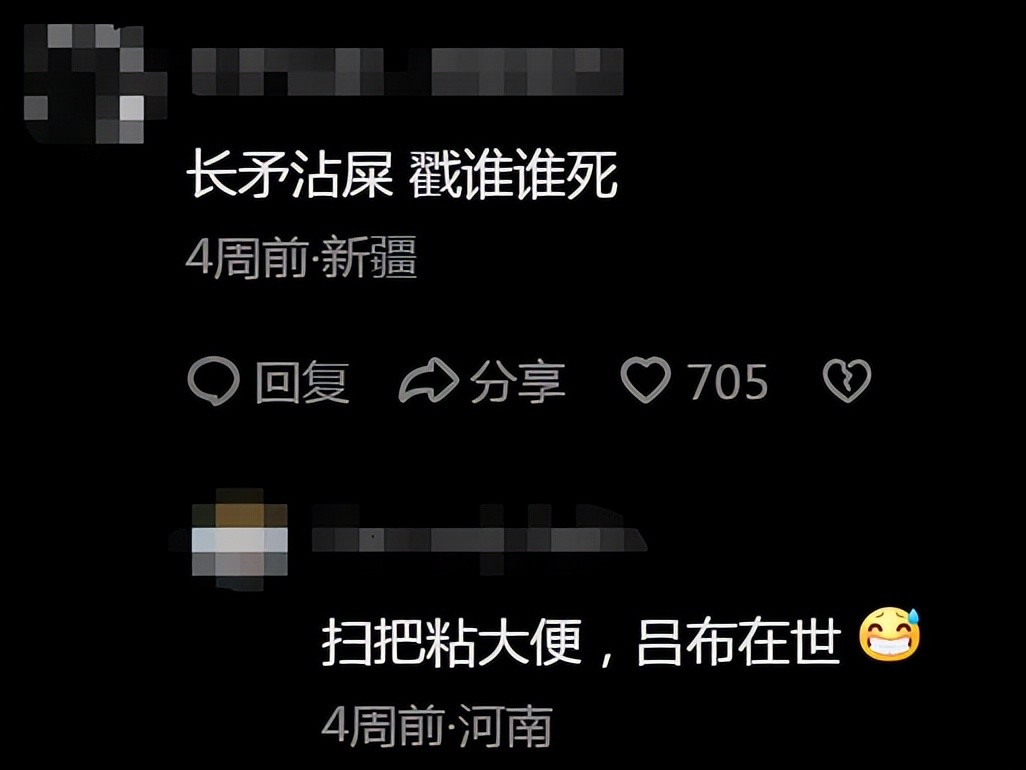The image size is (1026, 770).
Task: Click the comment text 长矛沾屎 戳谁谁死
Action: 402,174
